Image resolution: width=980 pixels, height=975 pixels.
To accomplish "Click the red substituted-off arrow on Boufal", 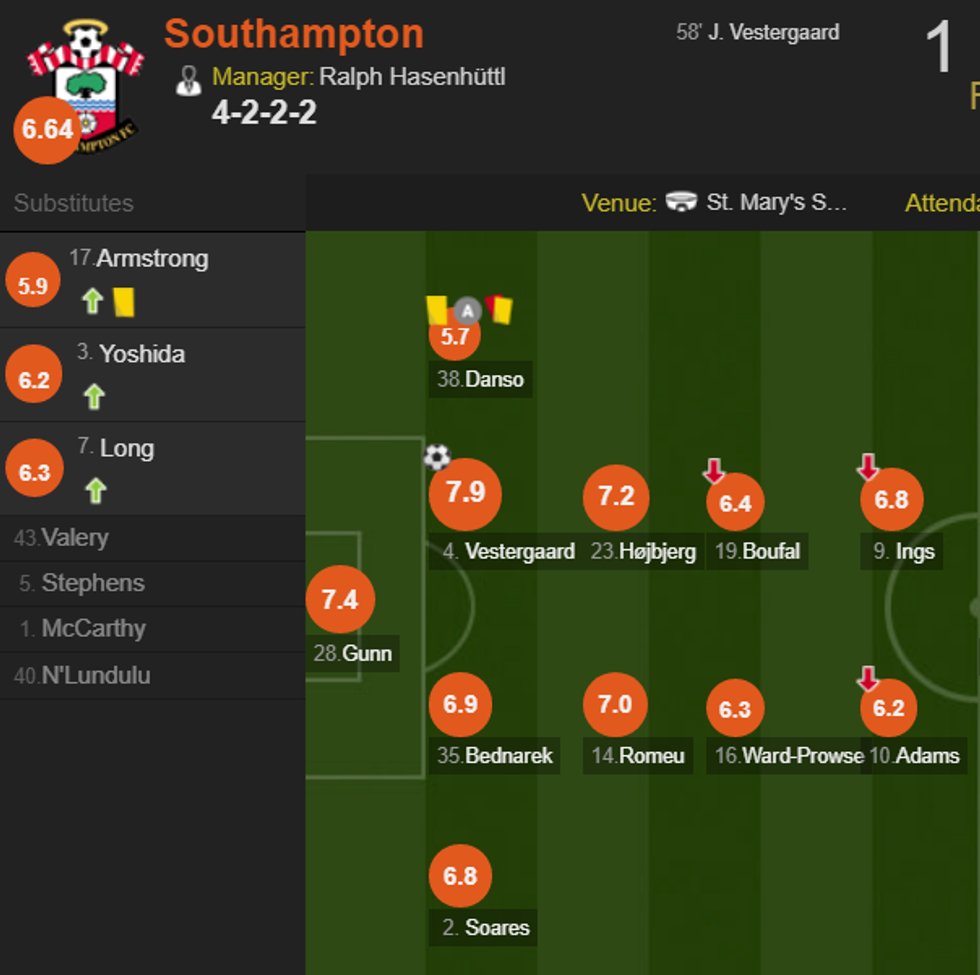I will (x=713, y=470).
